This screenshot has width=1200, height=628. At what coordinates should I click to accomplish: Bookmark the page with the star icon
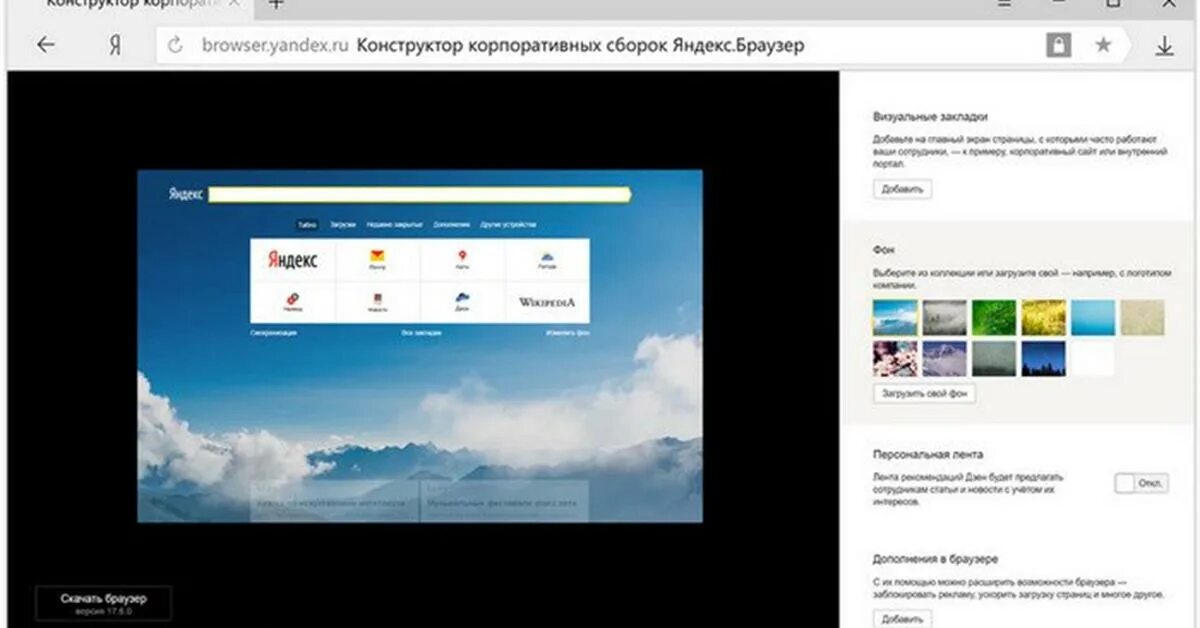1103,45
